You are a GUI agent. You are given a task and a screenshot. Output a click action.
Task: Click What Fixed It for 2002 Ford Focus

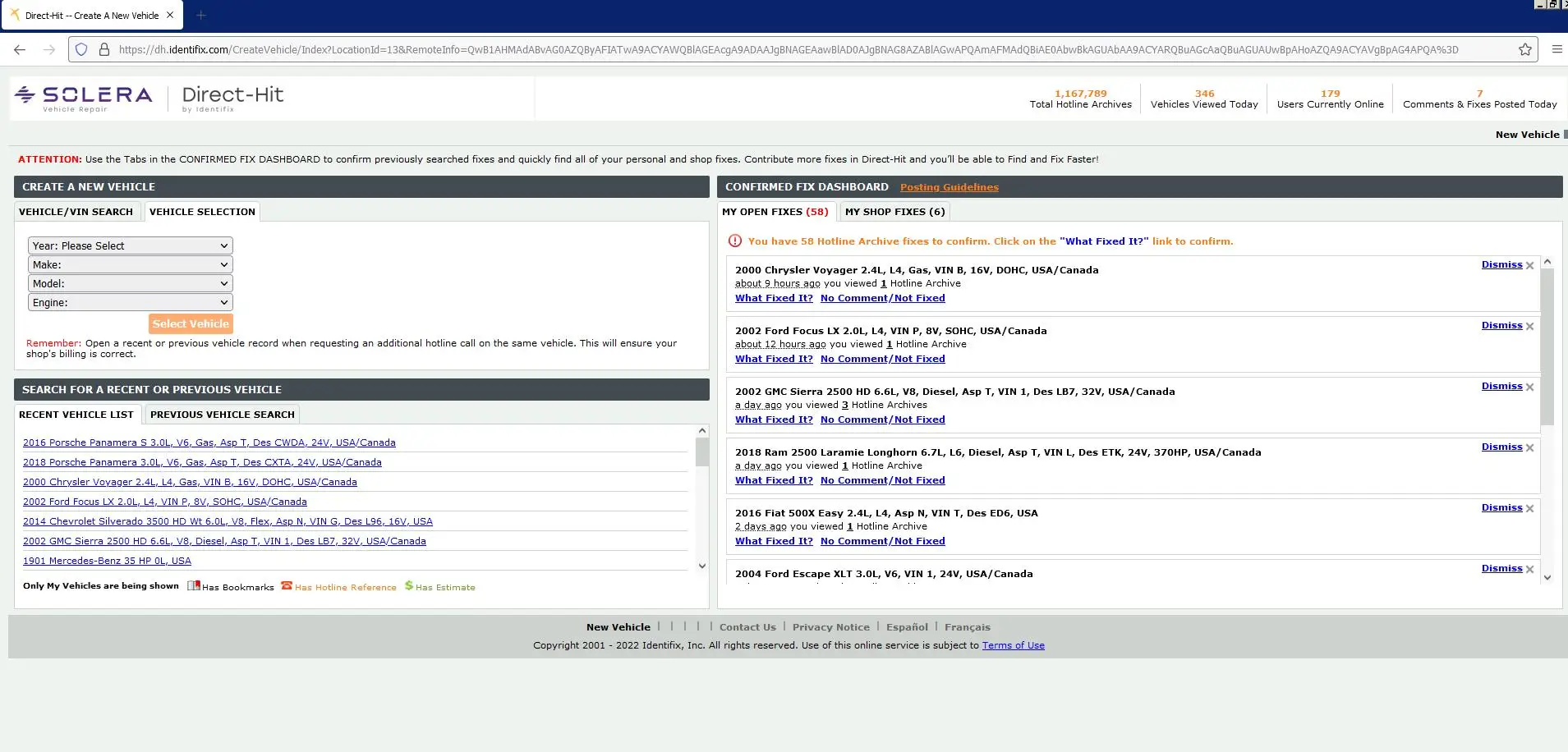coord(774,359)
